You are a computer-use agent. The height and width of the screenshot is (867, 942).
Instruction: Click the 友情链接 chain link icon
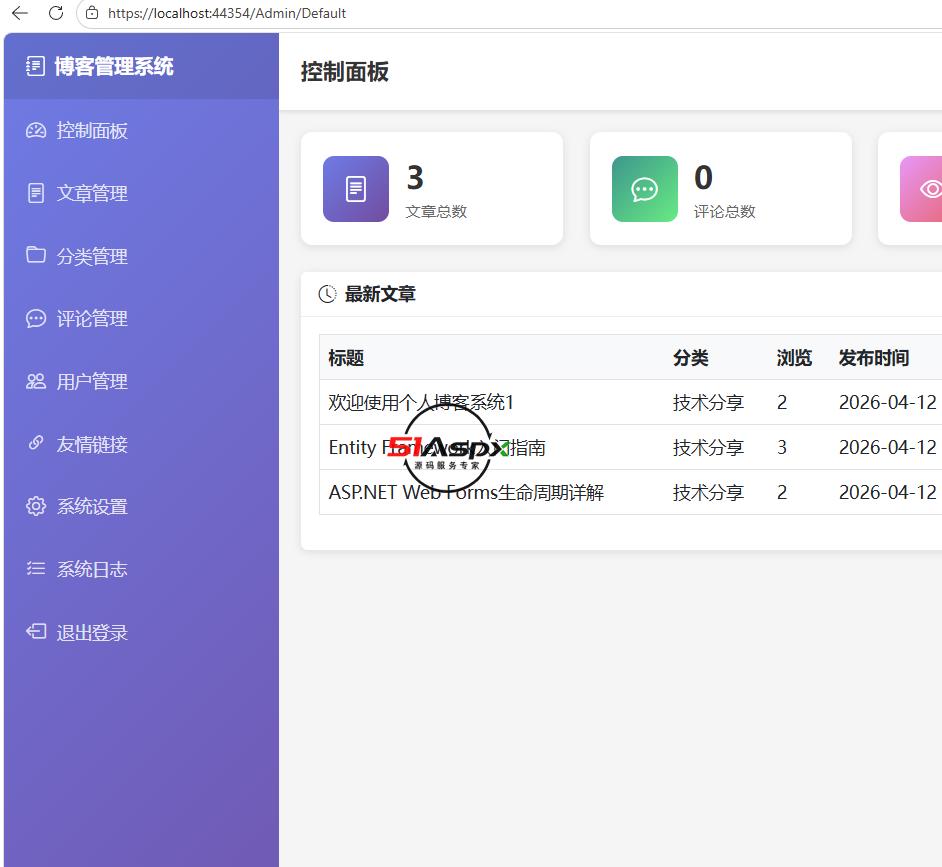point(36,443)
